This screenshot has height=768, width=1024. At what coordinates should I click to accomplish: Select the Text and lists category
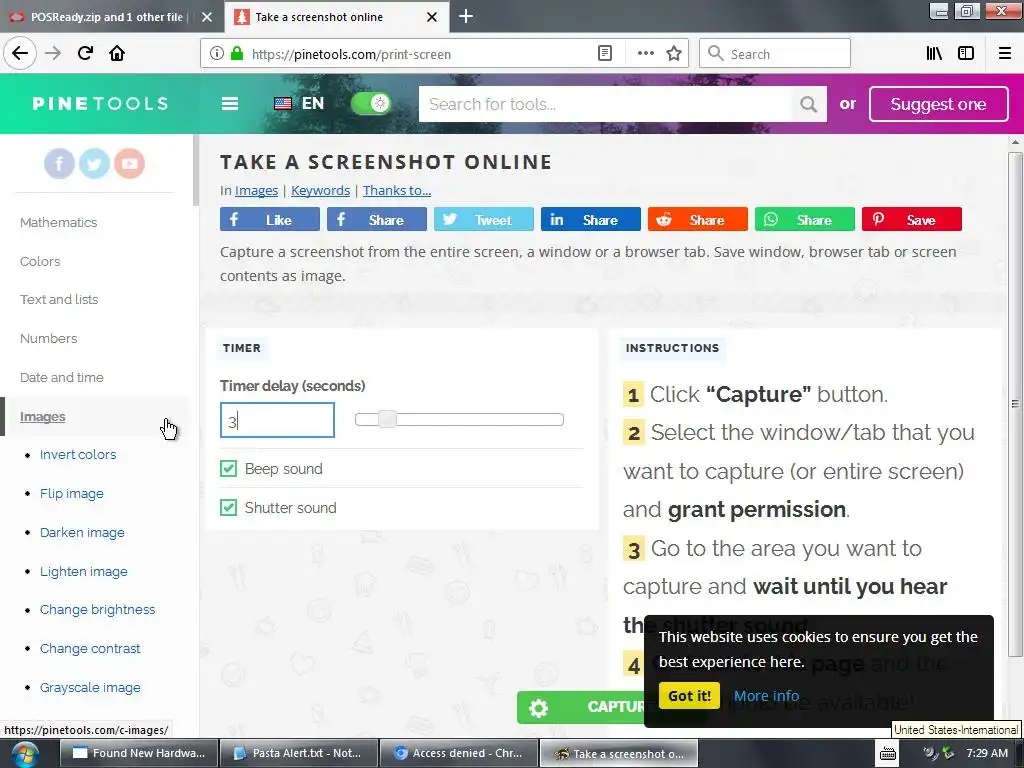[x=59, y=300]
